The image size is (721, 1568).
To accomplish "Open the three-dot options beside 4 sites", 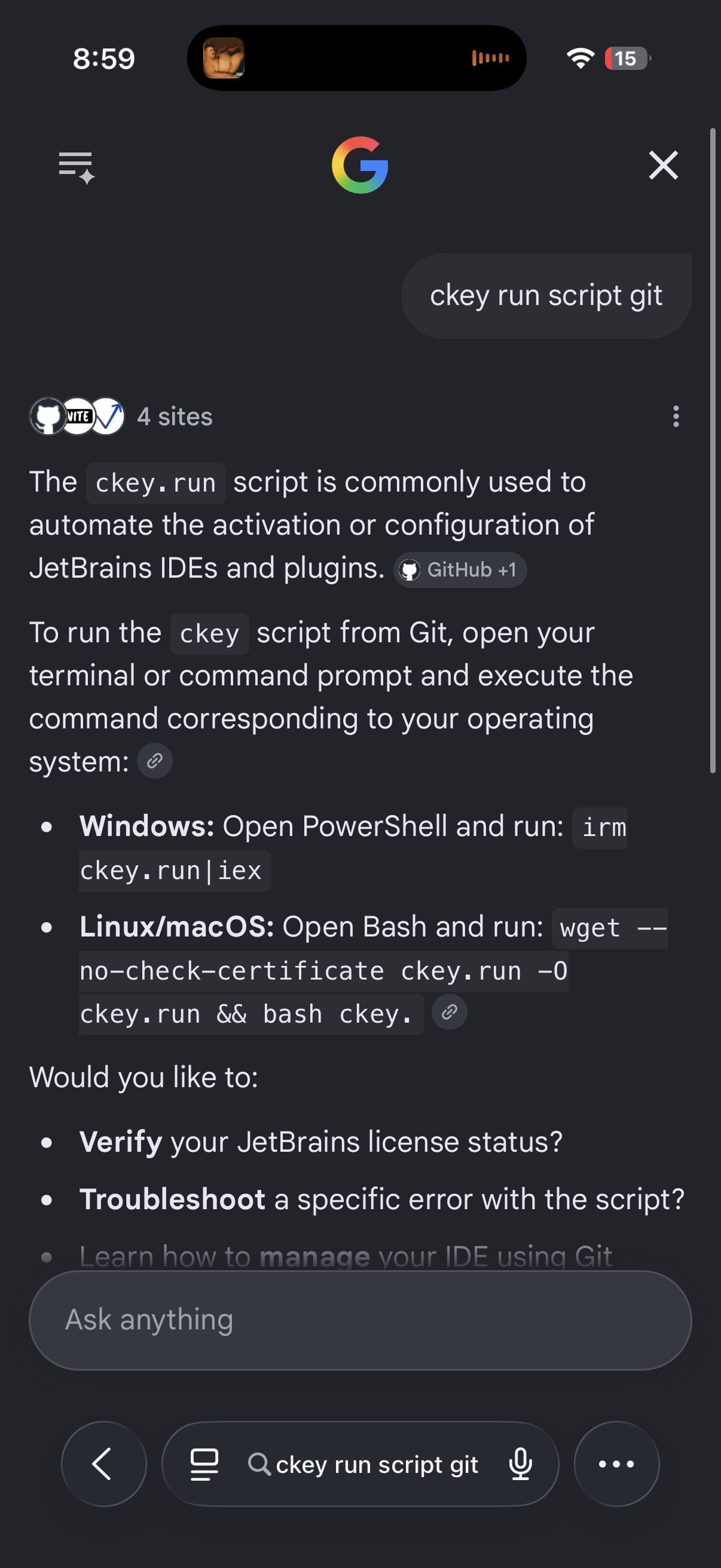I will [676, 416].
